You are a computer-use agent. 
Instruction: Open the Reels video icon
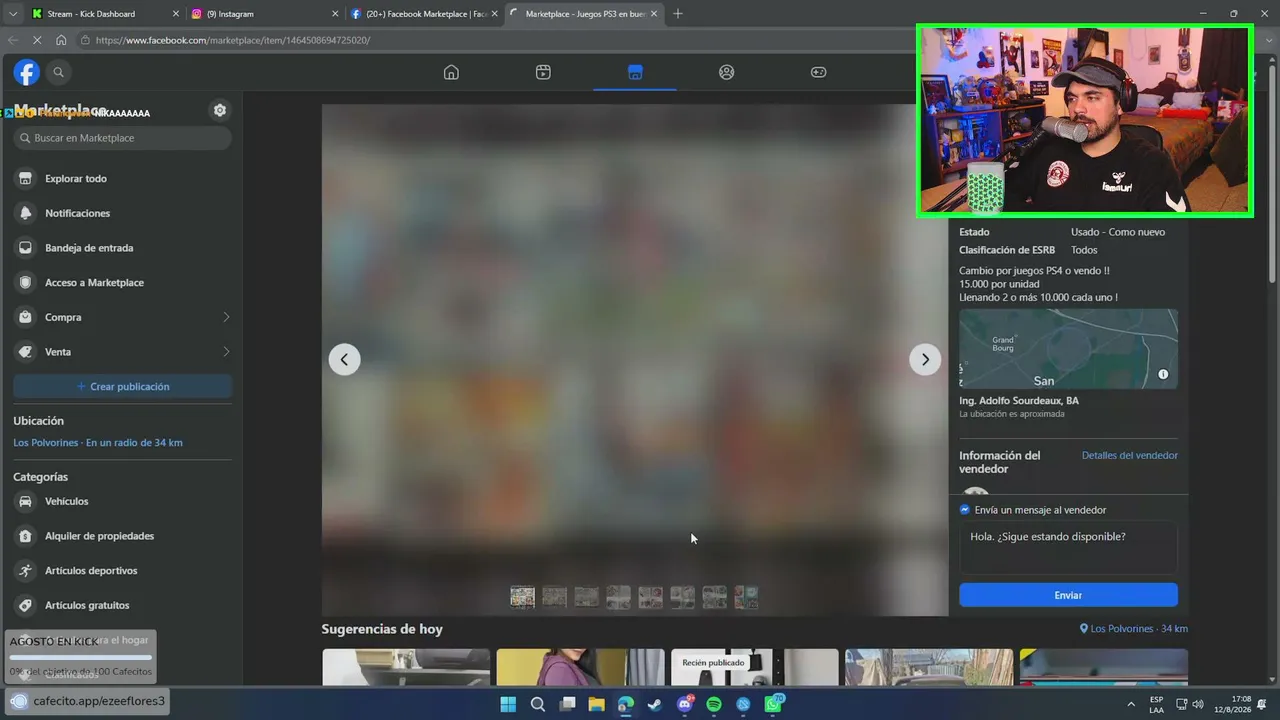click(543, 72)
